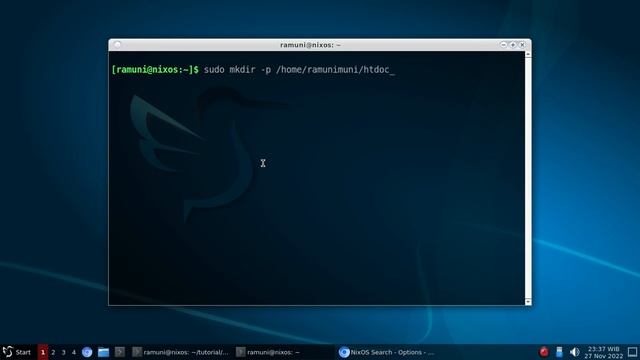640x360 pixels.
Task: Switch to the ramuni@nixos: ~/tutorial terminal task
Action: 181,352
